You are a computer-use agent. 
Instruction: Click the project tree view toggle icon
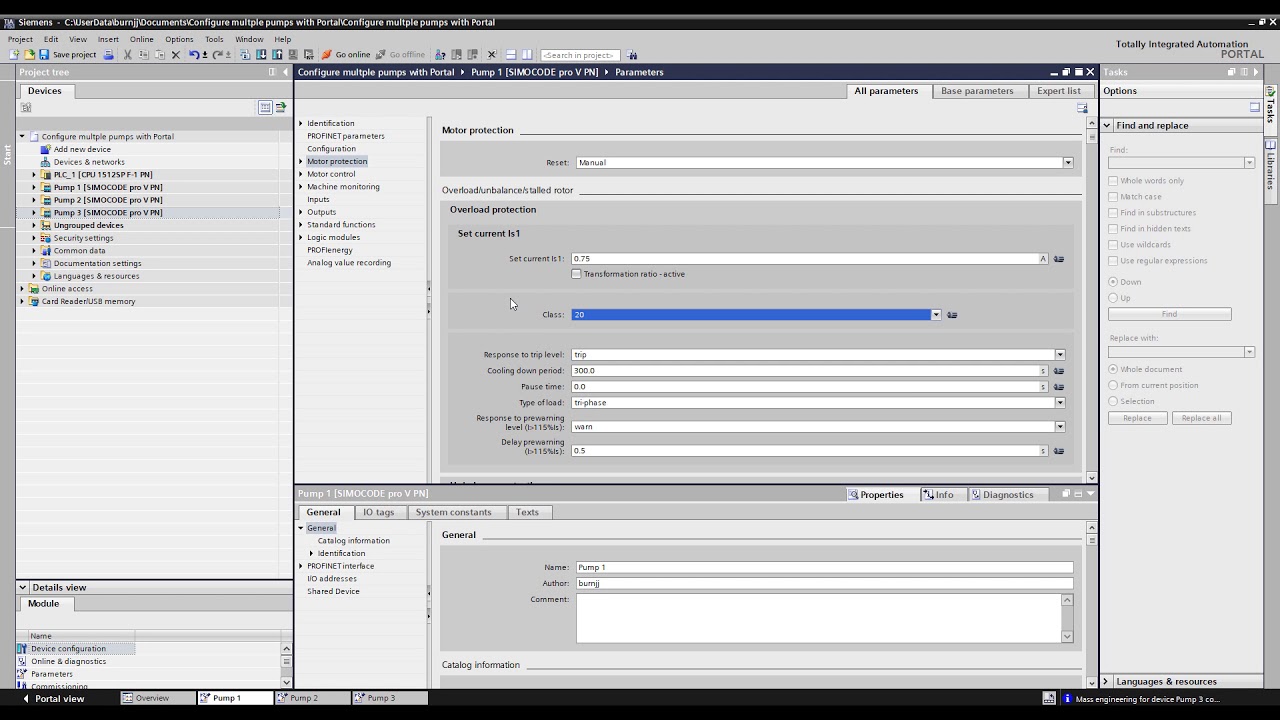pos(265,107)
